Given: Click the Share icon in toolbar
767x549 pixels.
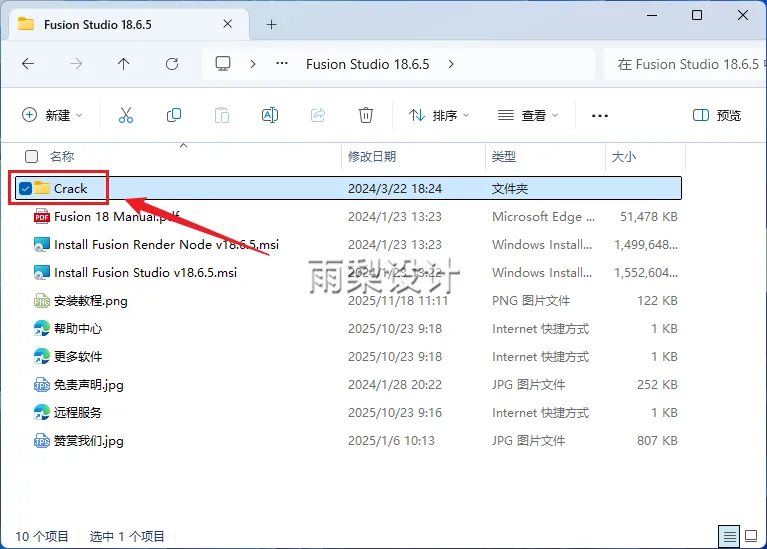Looking at the screenshot, I should pyautogui.click(x=318, y=115).
